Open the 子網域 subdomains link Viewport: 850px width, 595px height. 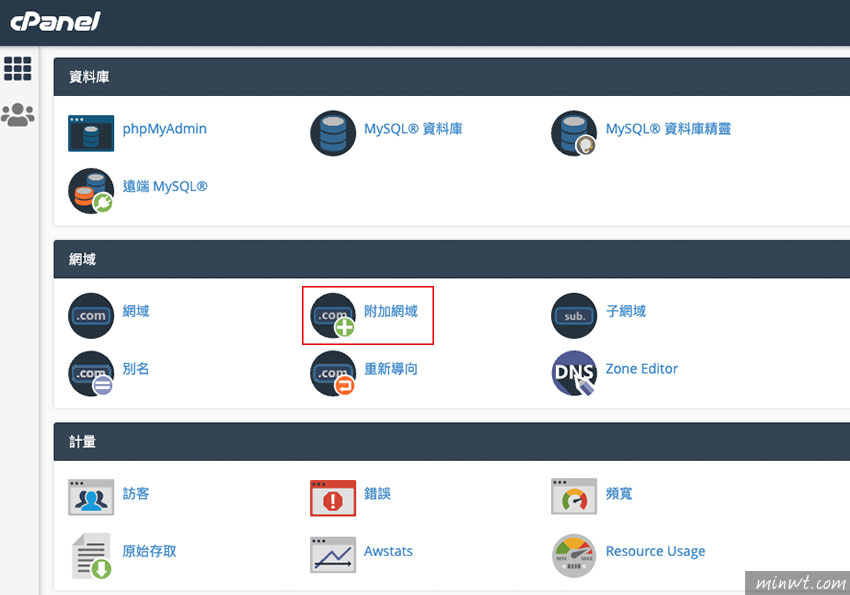pyautogui.click(x=626, y=311)
